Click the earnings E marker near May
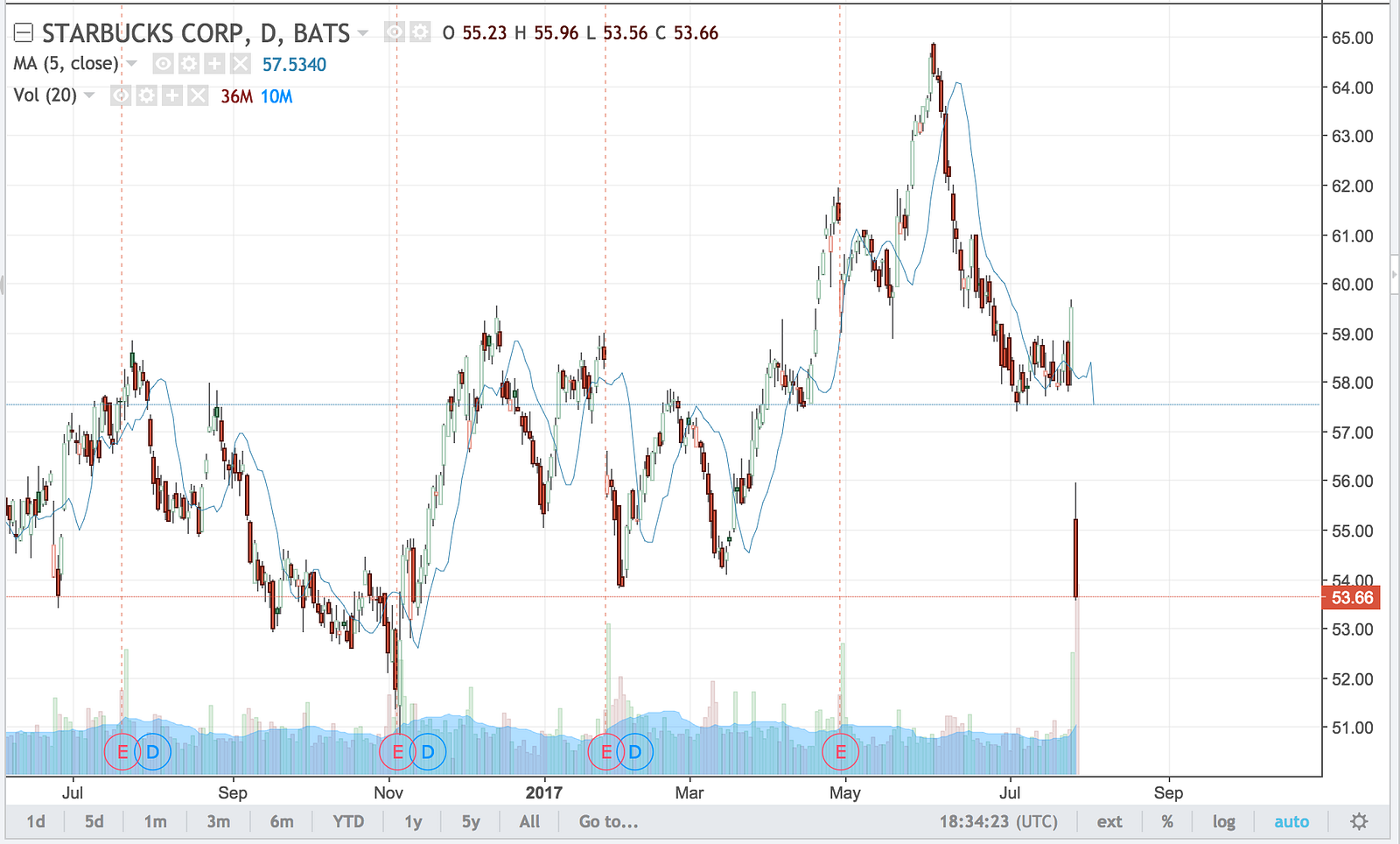1400x844 pixels. click(x=841, y=751)
